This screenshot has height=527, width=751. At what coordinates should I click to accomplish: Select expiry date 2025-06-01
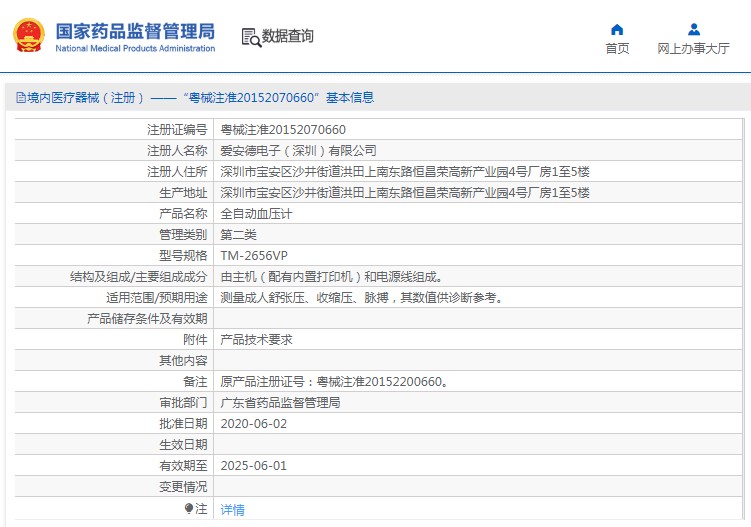pos(253,466)
